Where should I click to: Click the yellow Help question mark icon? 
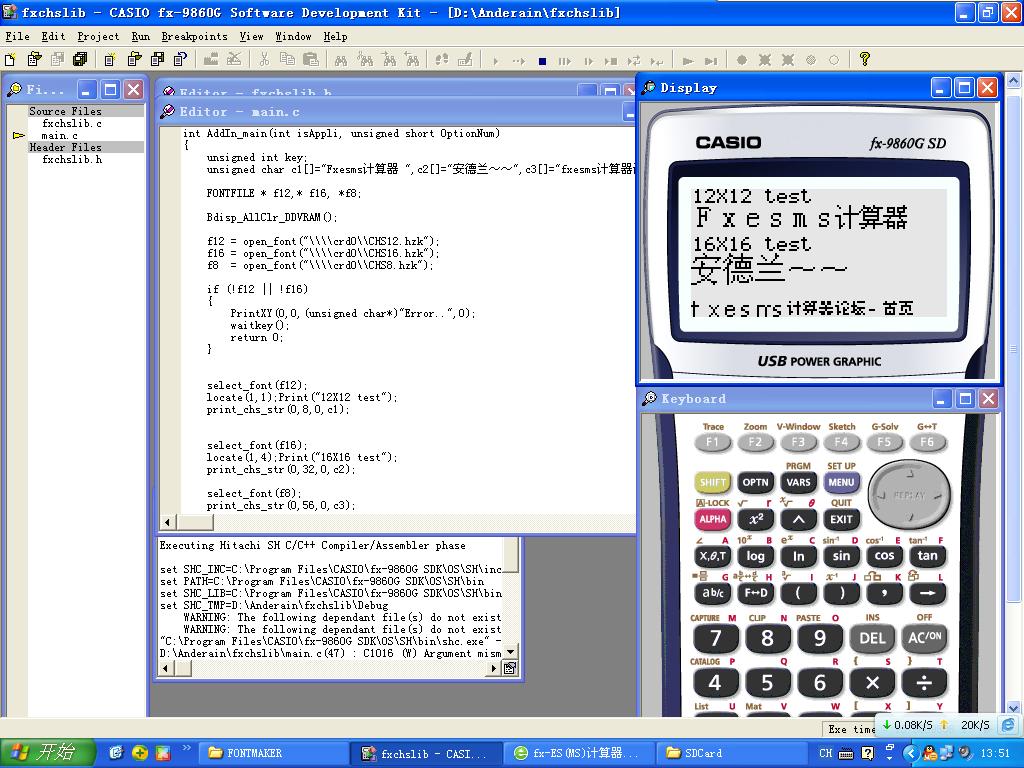[865, 59]
